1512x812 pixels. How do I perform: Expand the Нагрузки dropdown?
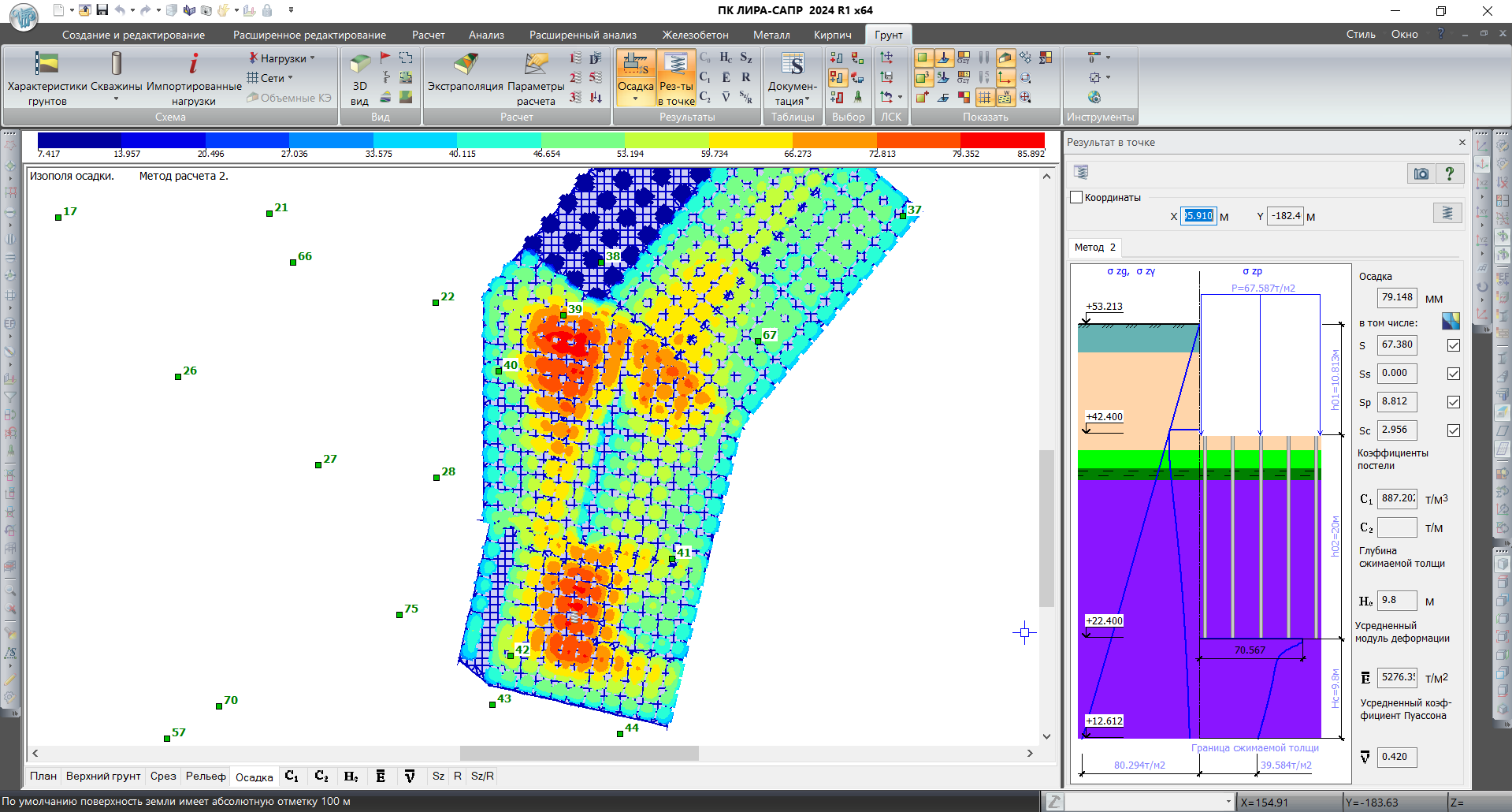point(282,58)
